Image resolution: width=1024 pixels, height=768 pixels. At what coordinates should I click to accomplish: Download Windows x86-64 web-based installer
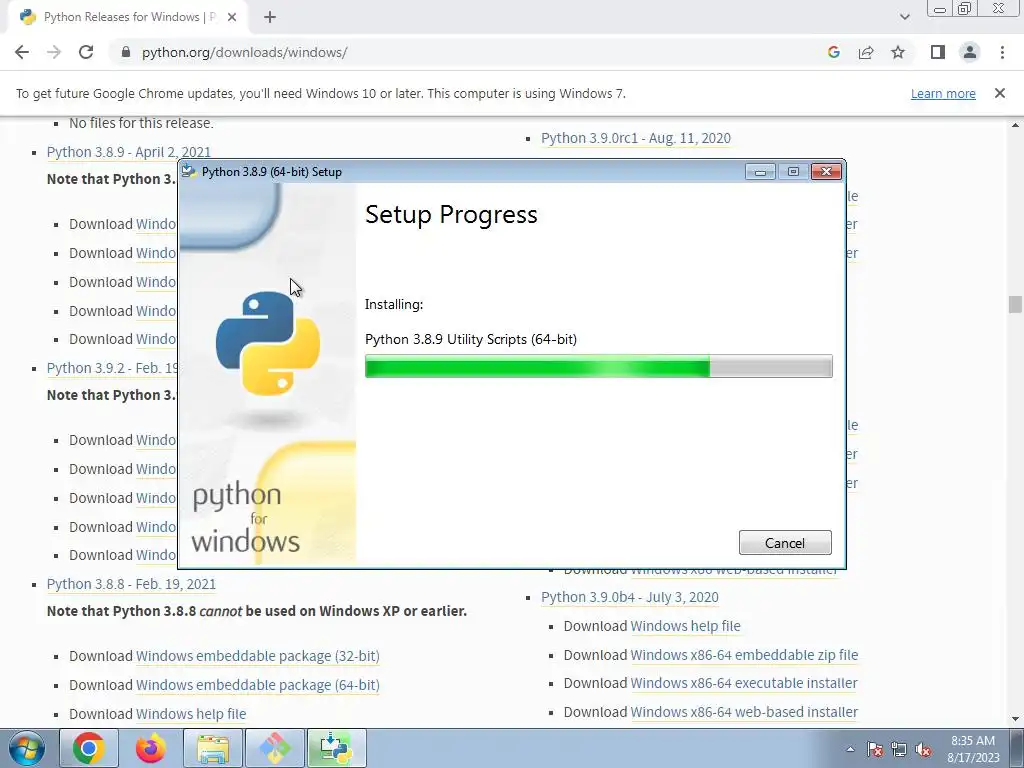[x=744, y=712]
